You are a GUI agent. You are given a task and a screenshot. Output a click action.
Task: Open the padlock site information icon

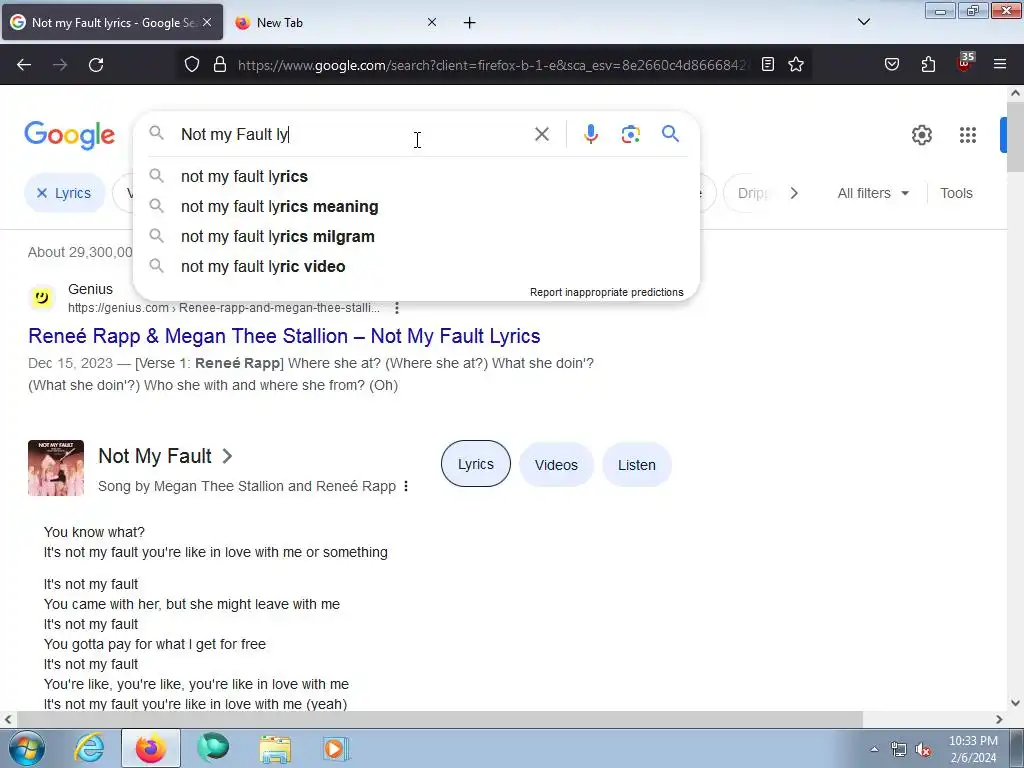tap(220, 64)
